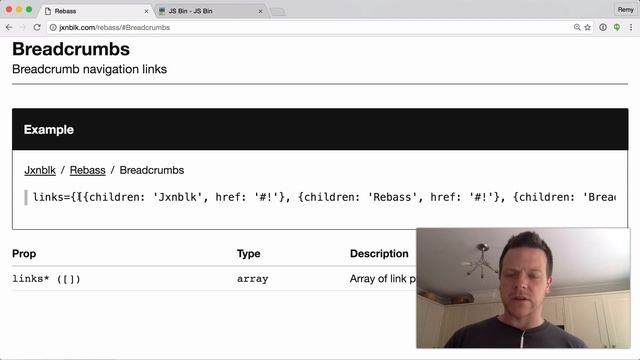Click 'Breadcrumb navigation links' subtitle
The height and width of the screenshot is (360, 640).
pyautogui.click(x=89, y=69)
